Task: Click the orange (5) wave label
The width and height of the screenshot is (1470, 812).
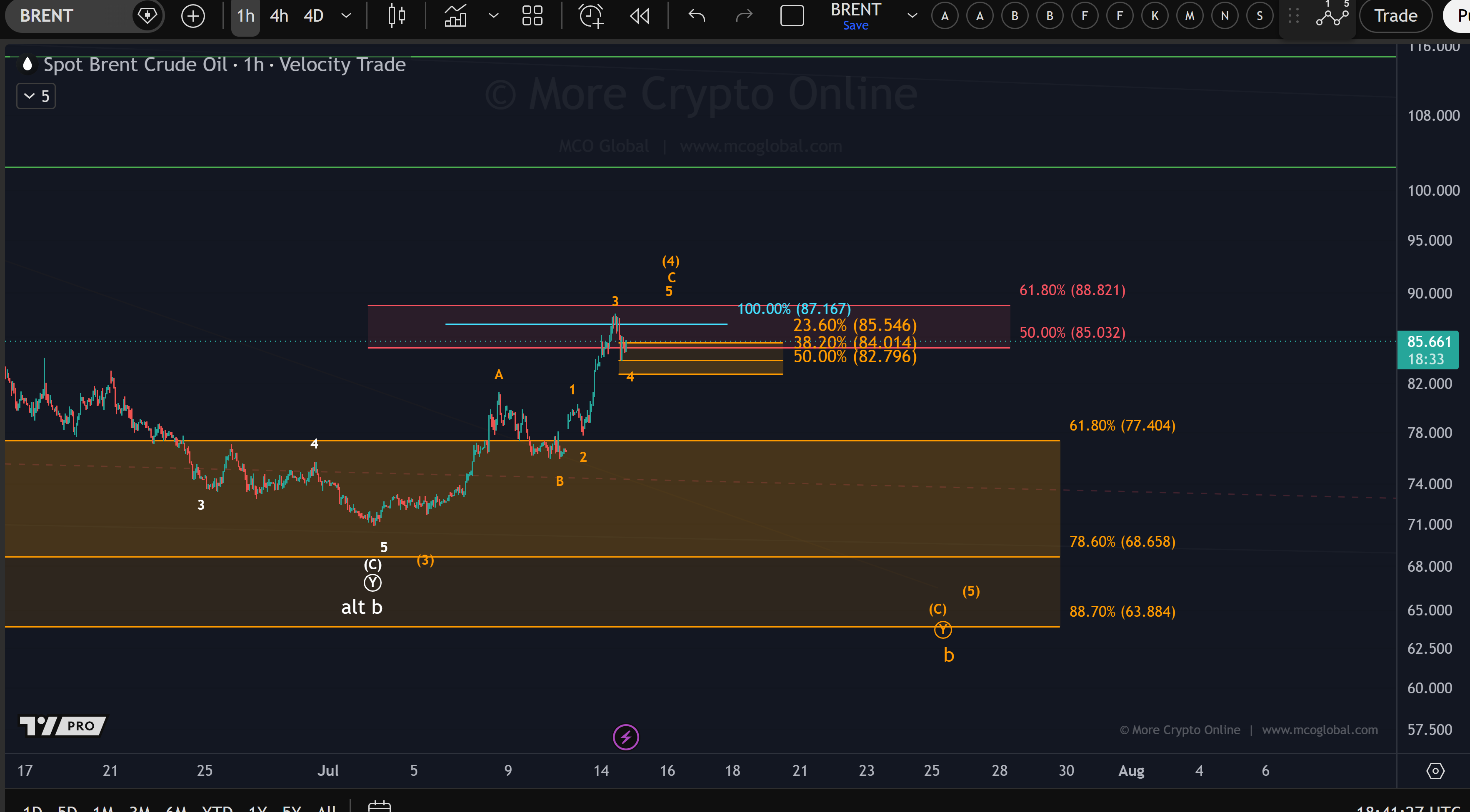Action: click(971, 591)
